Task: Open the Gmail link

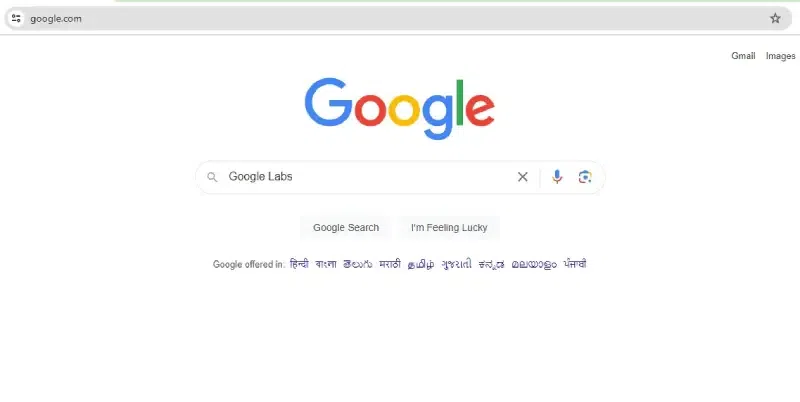Action: [743, 56]
